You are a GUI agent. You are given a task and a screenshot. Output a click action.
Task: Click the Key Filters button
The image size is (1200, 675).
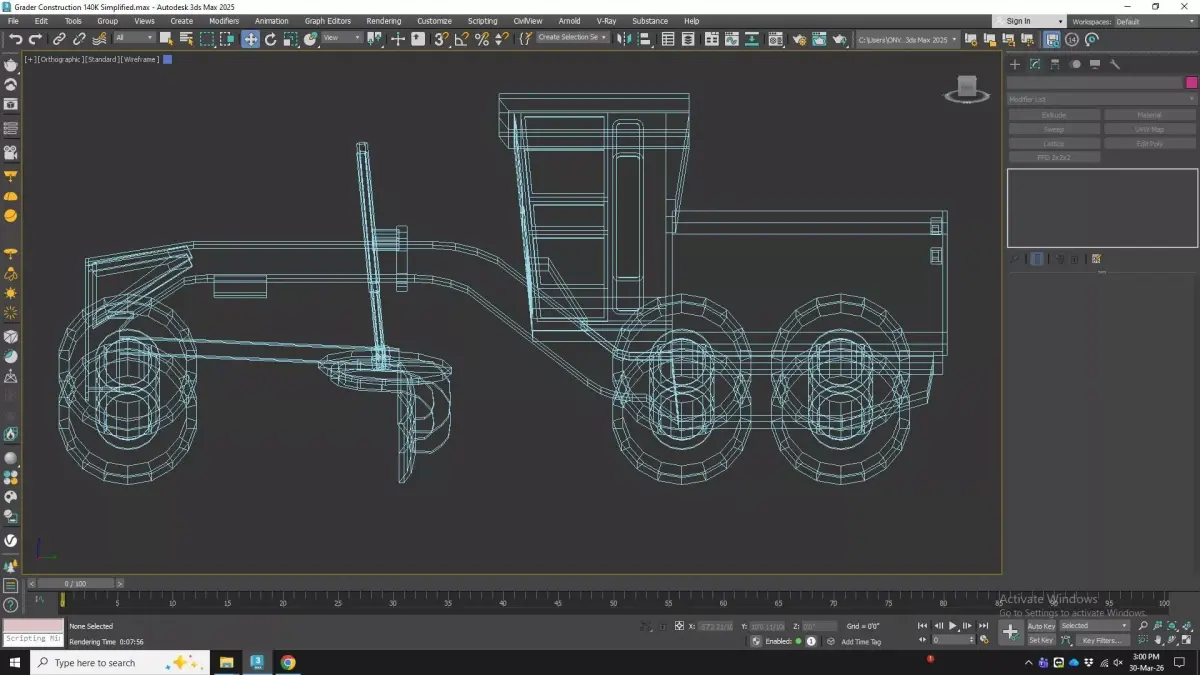pyautogui.click(x=1101, y=640)
